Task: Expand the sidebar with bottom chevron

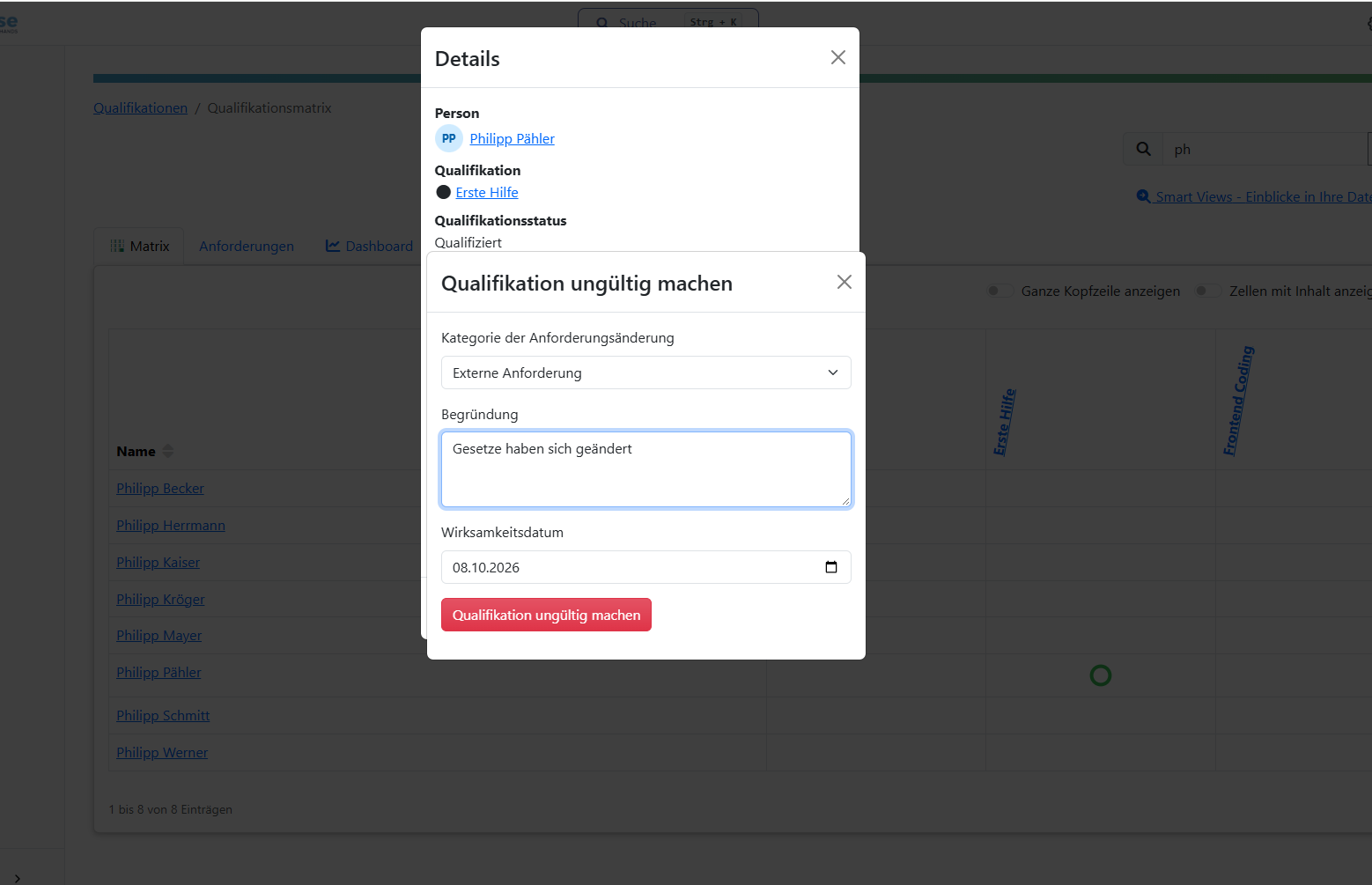Action: (x=17, y=878)
